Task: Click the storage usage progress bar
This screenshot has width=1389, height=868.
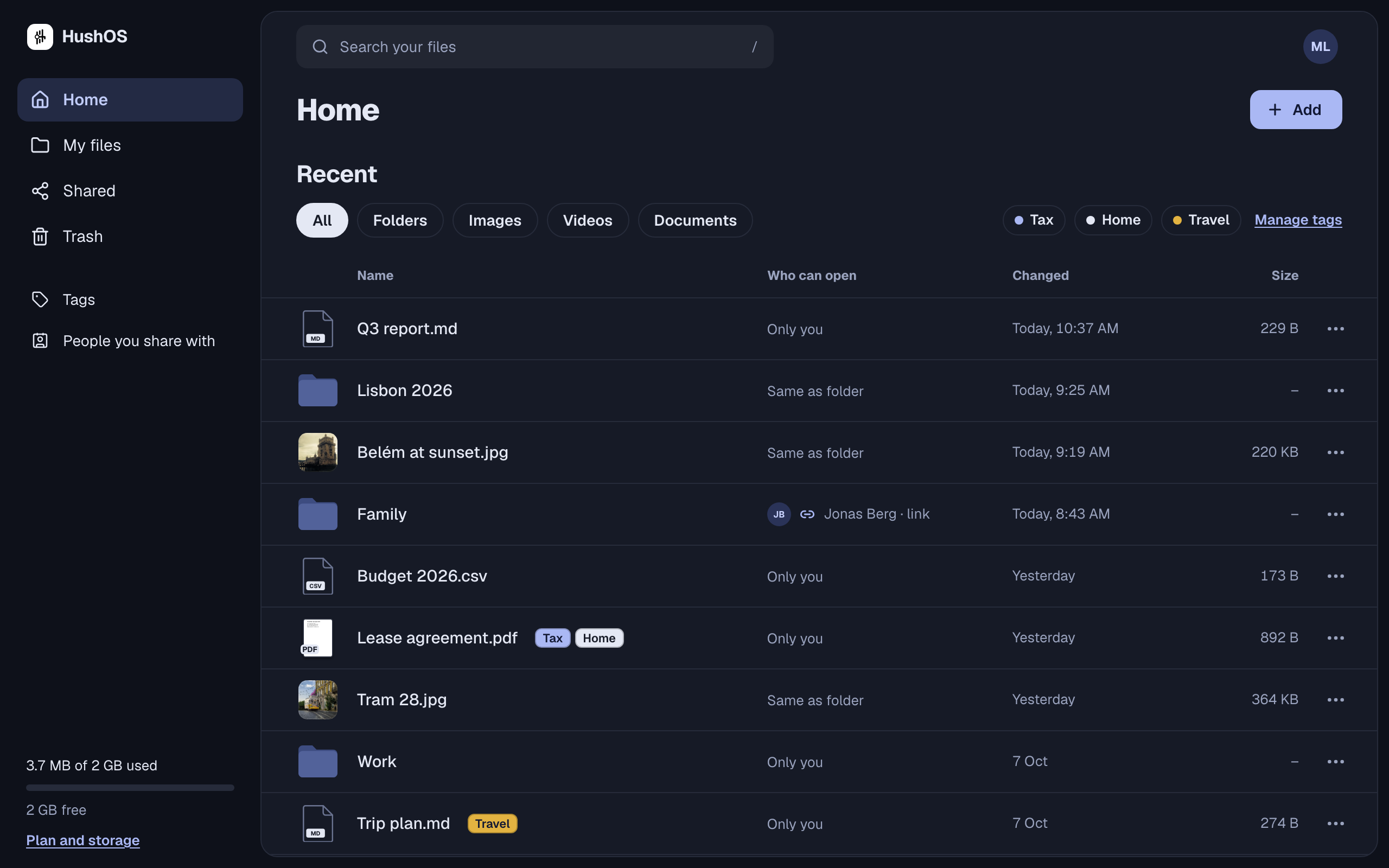Action: (130, 788)
